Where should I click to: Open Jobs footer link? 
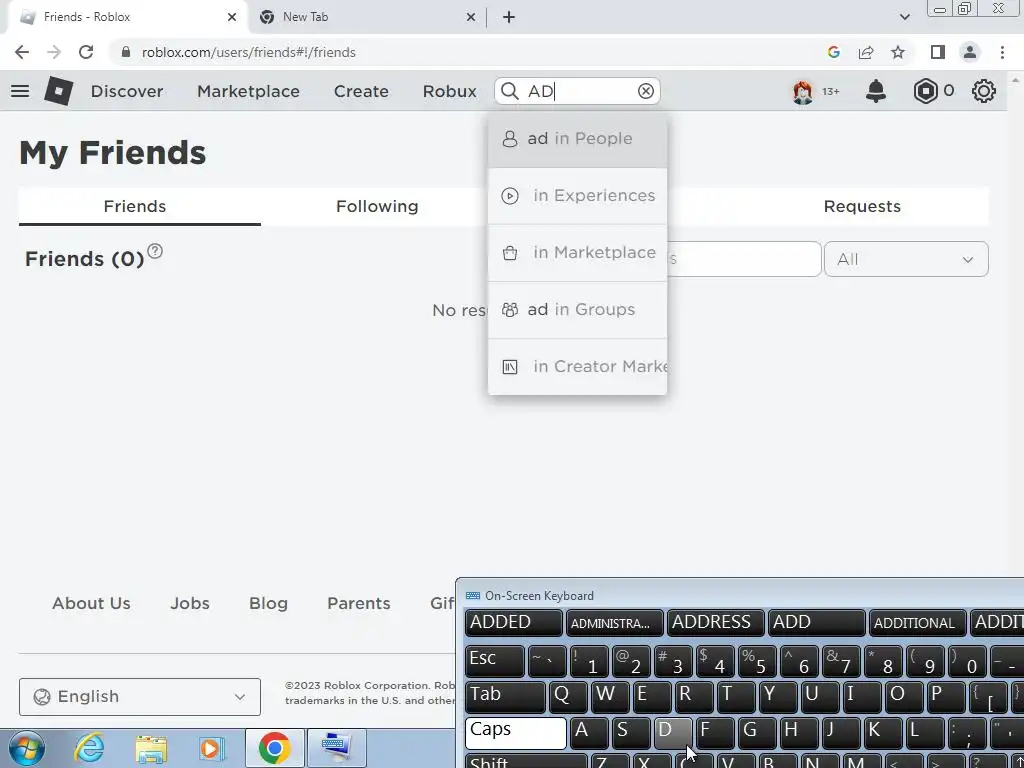click(190, 603)
